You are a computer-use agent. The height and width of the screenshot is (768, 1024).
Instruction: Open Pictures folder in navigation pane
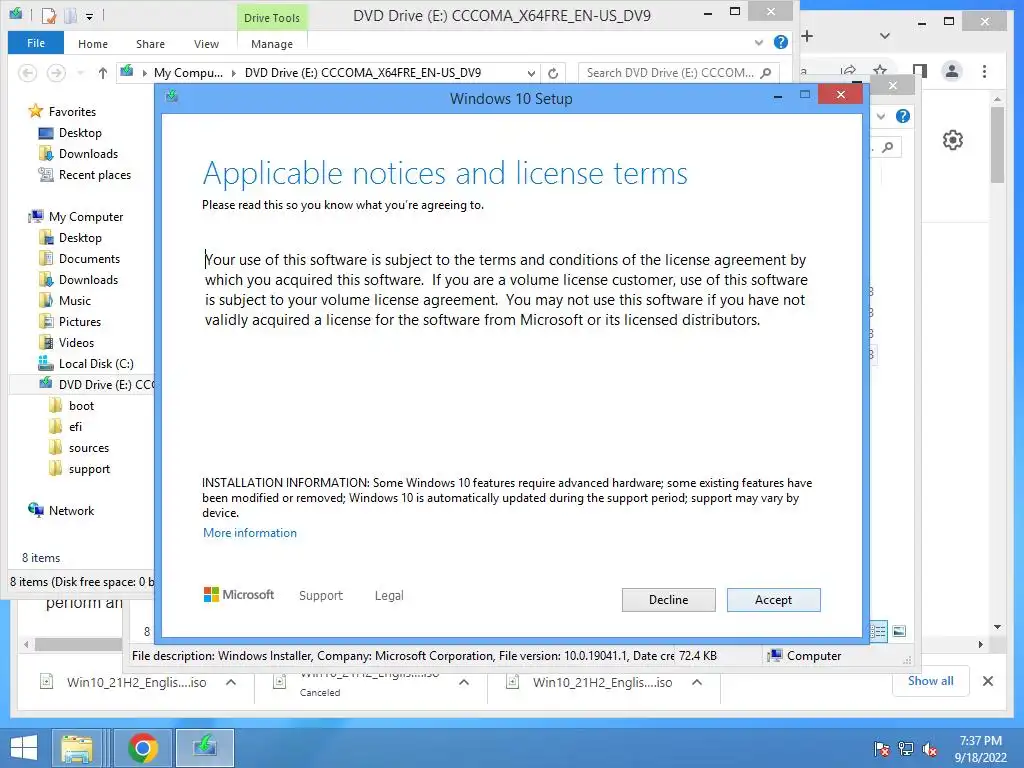pos(80,321)
